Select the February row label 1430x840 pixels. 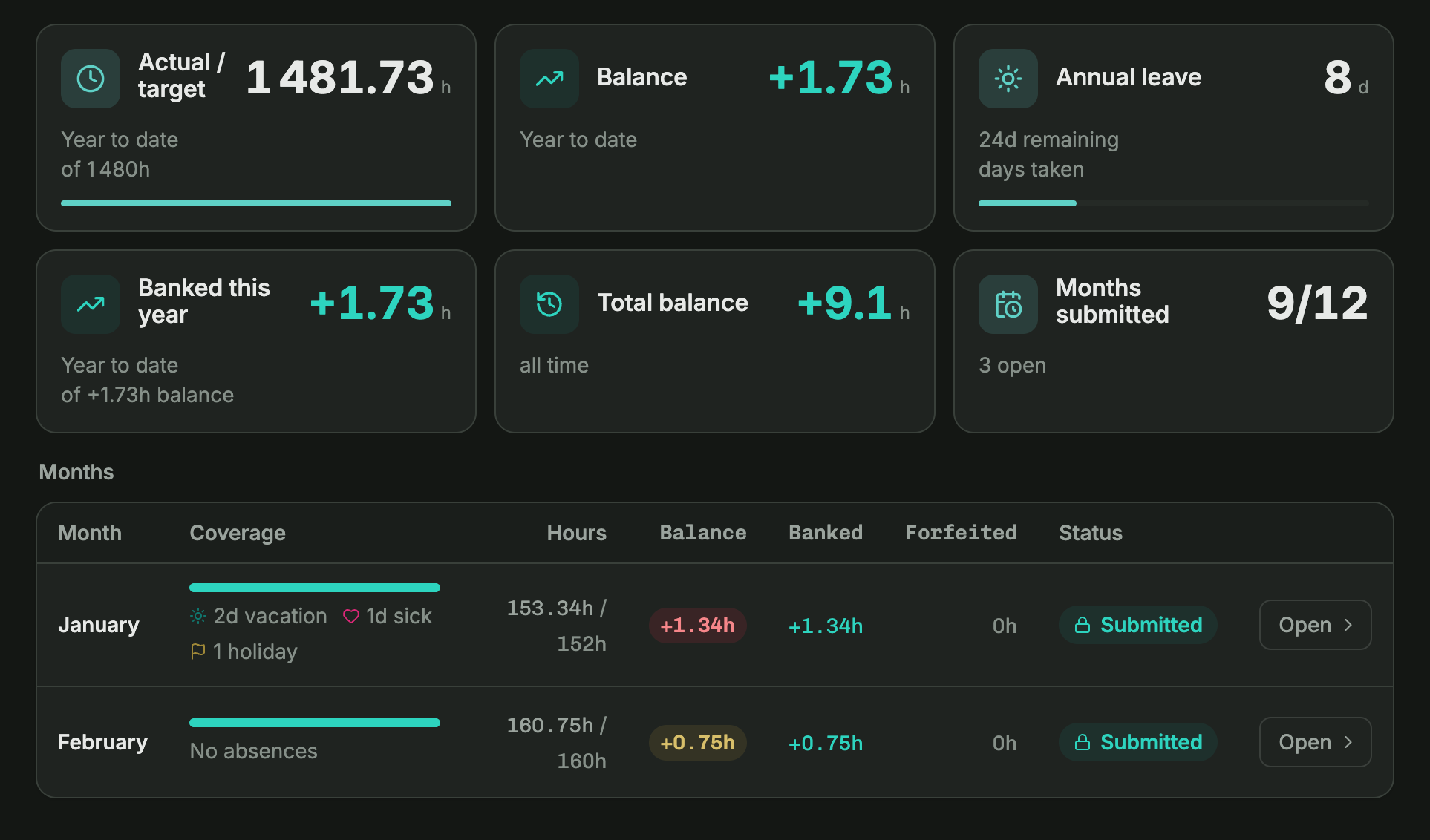(x=103, y=742)
